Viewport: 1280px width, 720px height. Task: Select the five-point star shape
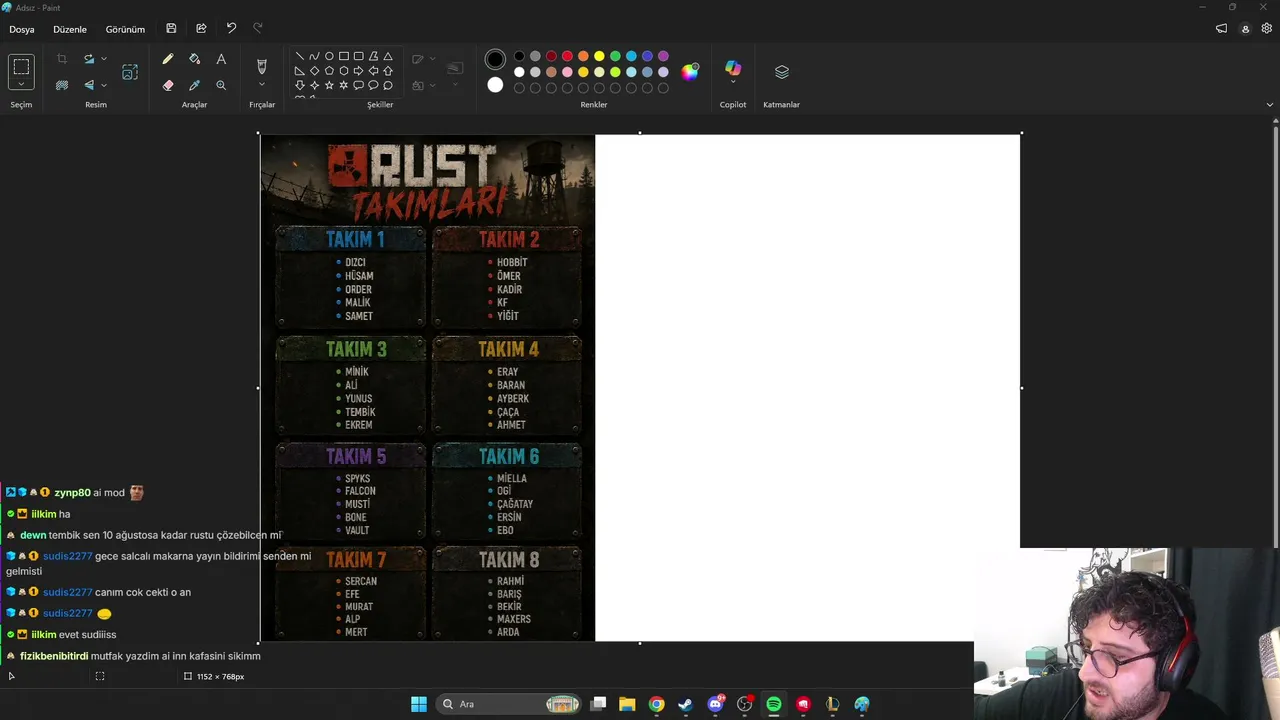point(329,86)
